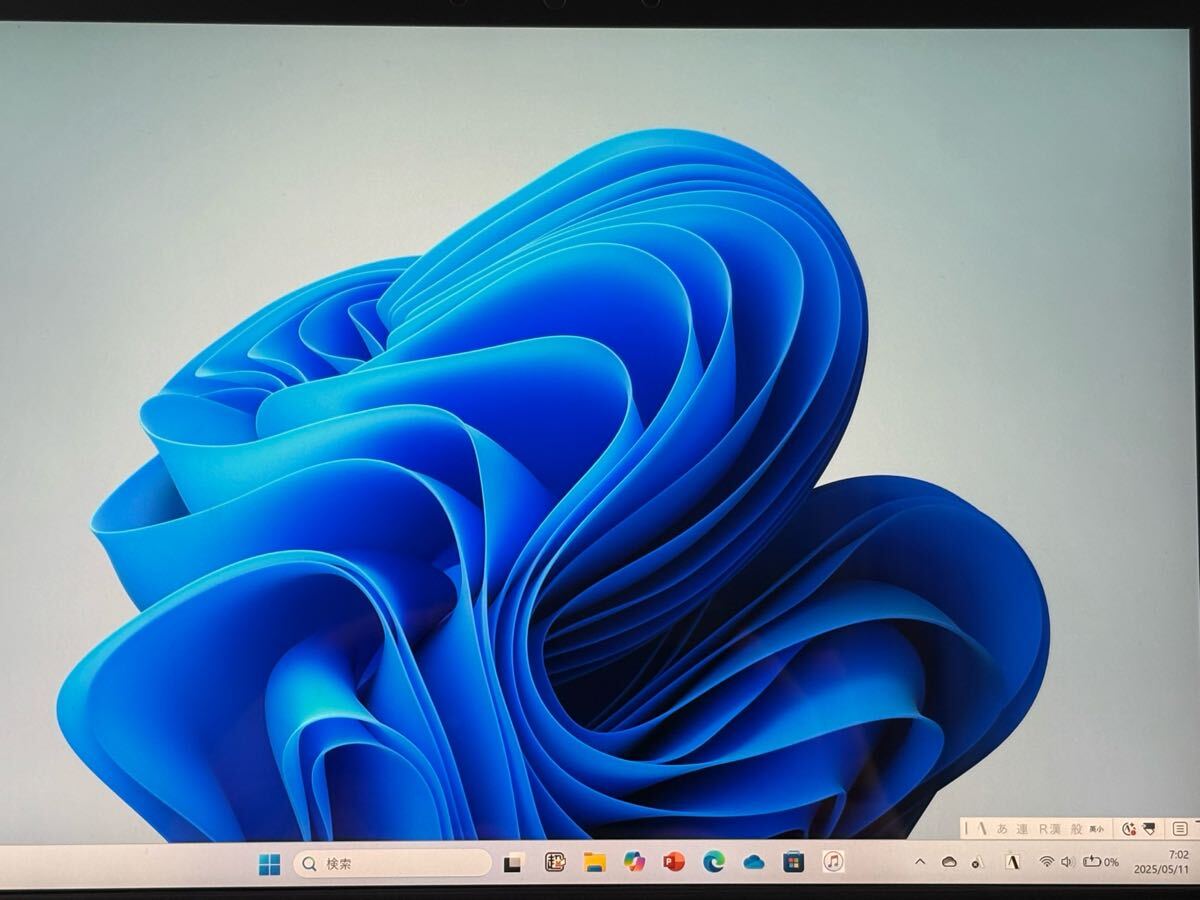Open Wi-Fi network status icon

[x=1047, y=862]
